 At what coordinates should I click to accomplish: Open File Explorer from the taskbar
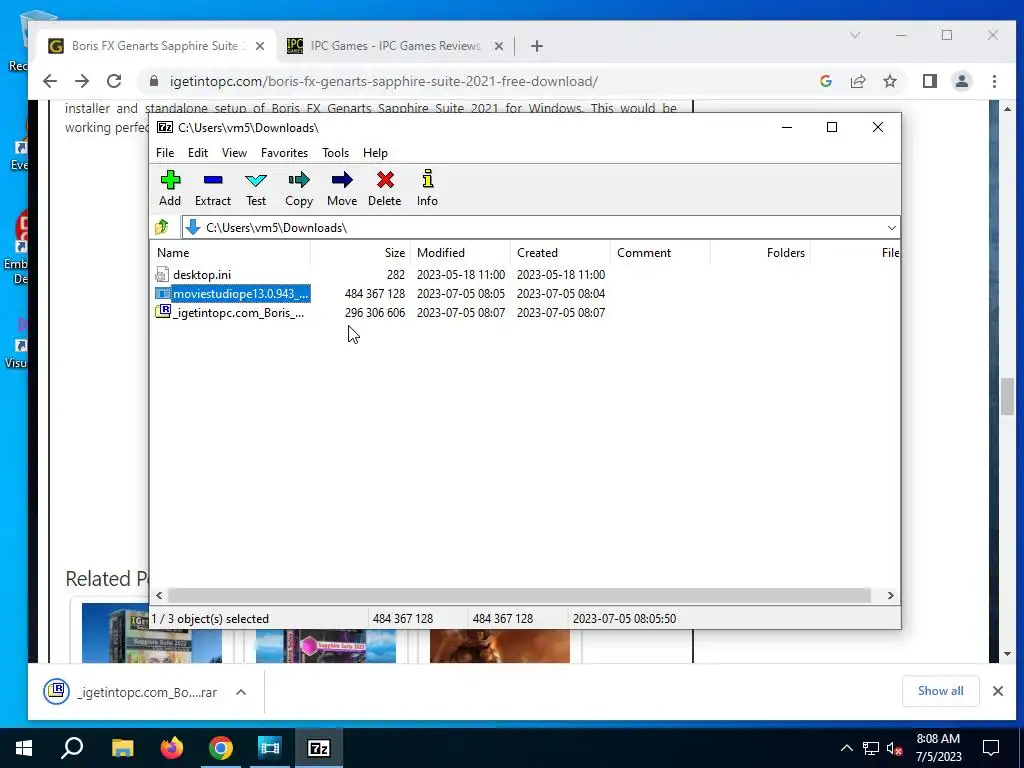tap(122, 748)
